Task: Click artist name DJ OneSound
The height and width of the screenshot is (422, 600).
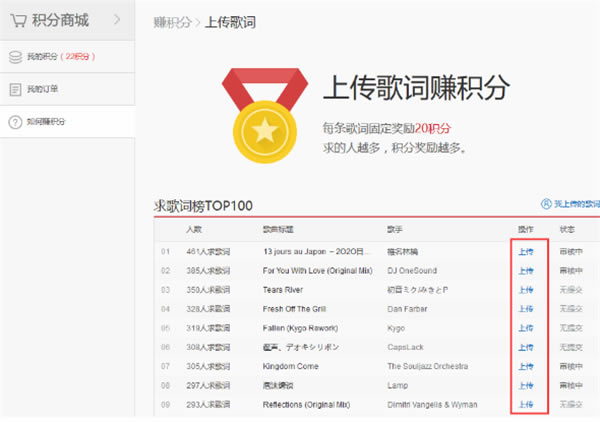Action: point(412,271)
